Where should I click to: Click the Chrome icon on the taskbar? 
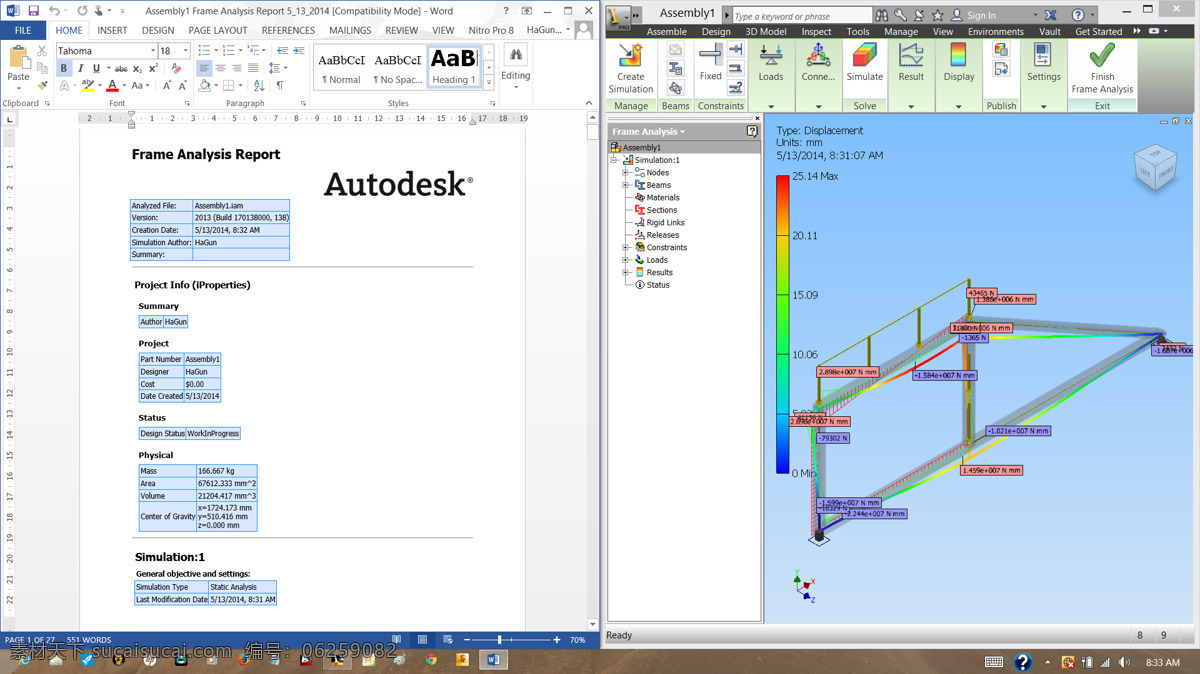coord(431,660)
